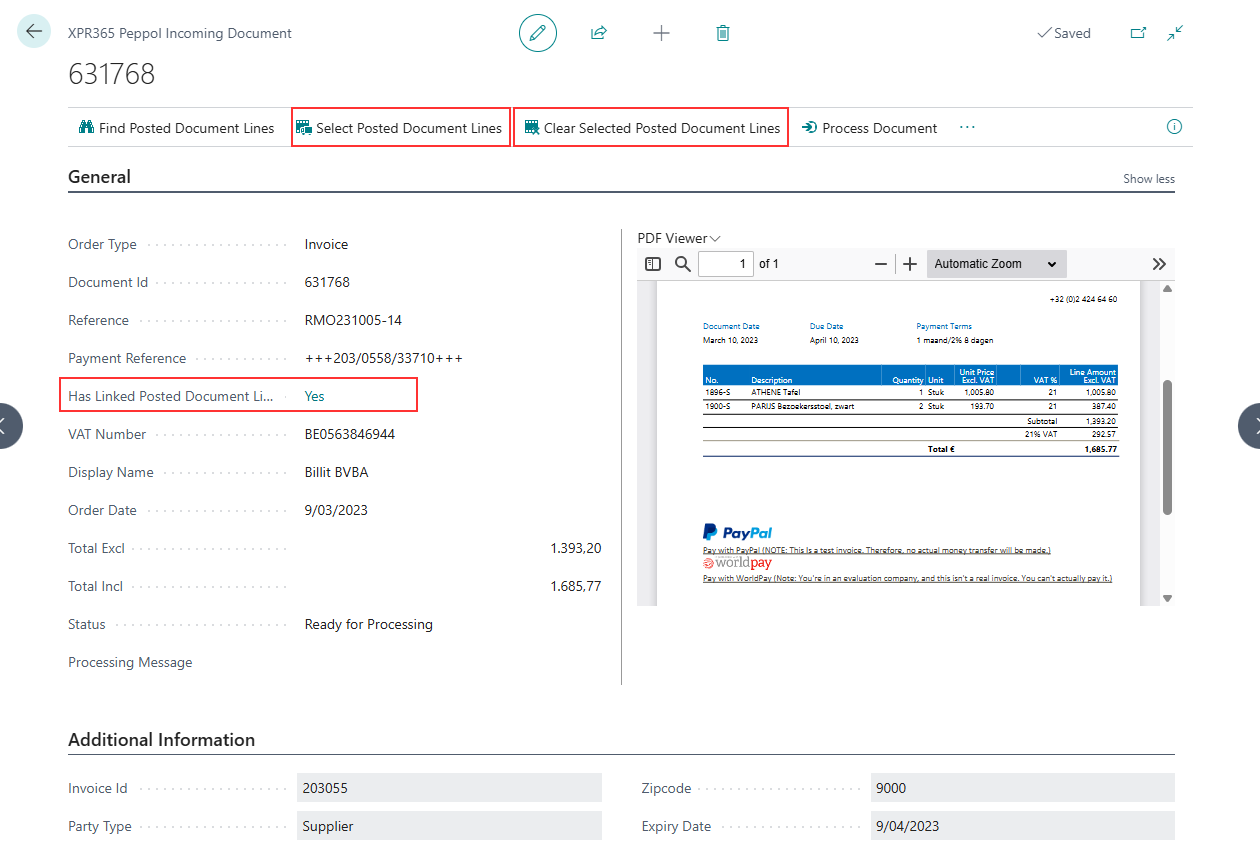Image resolution: width=1260 pixels, height=844 pixels.
Task: Click PARIJS Bezoekersstoel row in PDF
Action: [910, 406]
